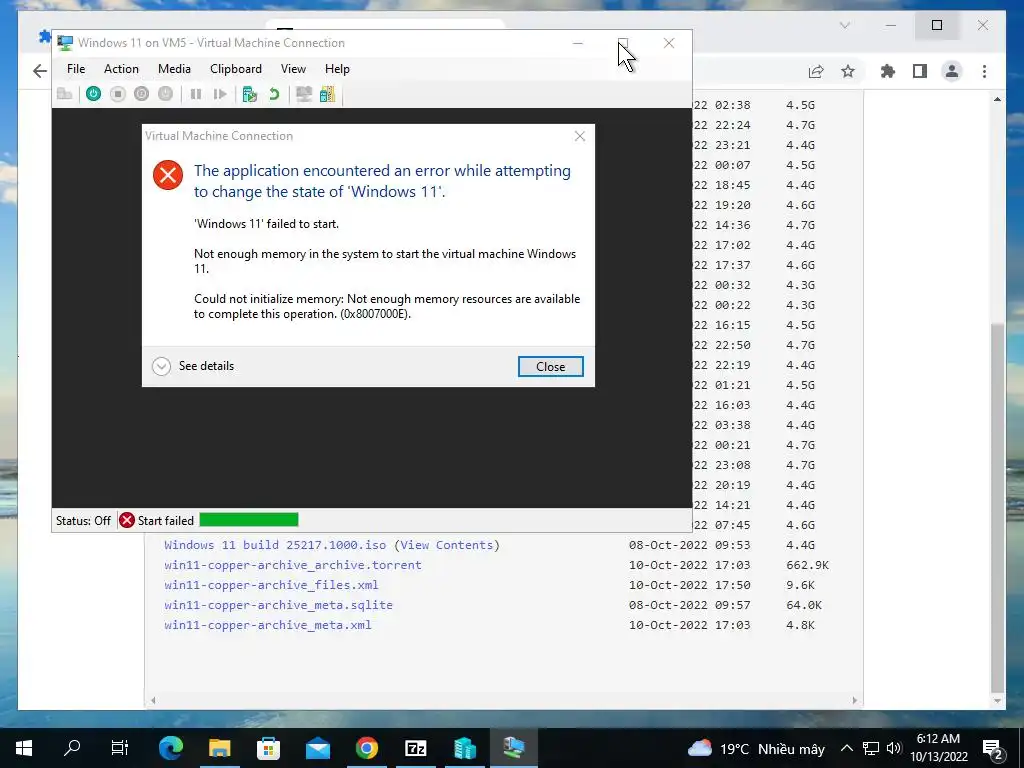Click the 662.9K size of torrent file
The width and height of the screenshot is (1024, 768).
808,565
